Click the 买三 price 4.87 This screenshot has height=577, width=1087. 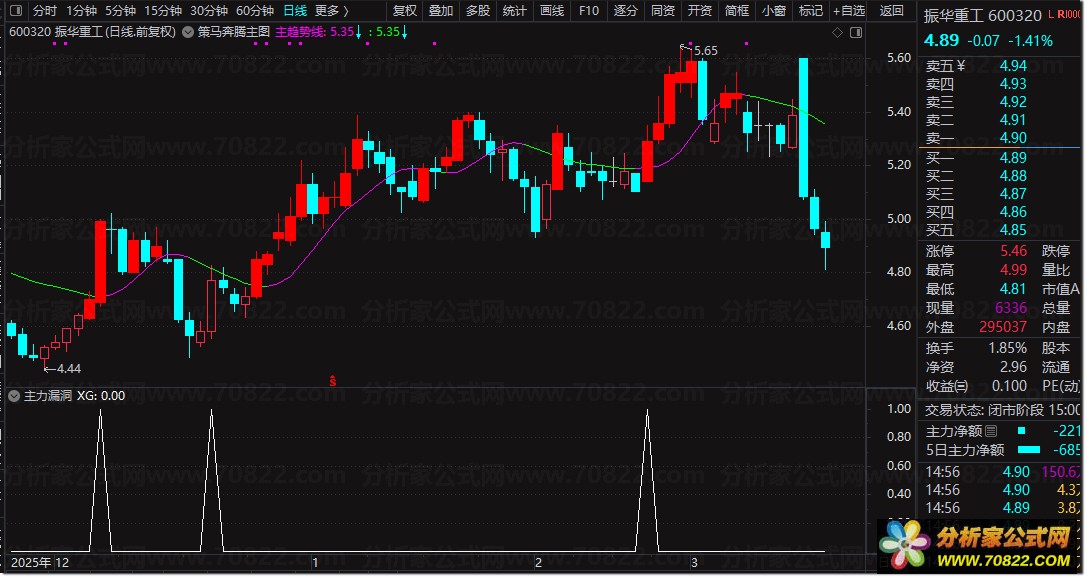tap(1013, 194)
